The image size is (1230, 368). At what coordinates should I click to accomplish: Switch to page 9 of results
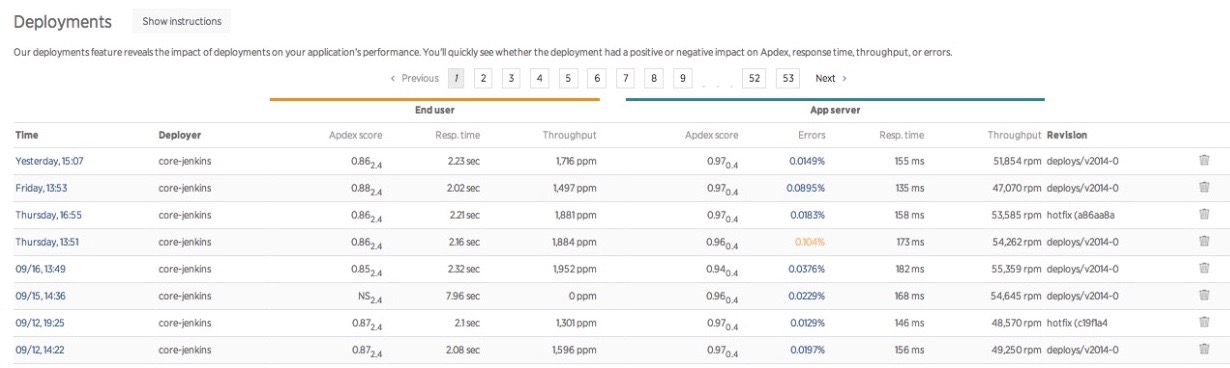coord(682,78)
